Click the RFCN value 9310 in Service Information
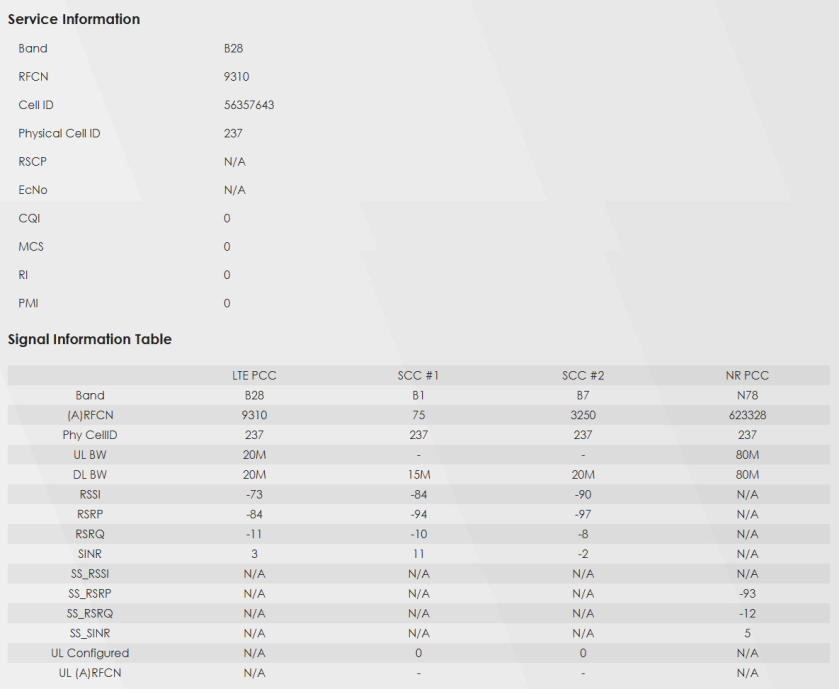 point(237,76)
